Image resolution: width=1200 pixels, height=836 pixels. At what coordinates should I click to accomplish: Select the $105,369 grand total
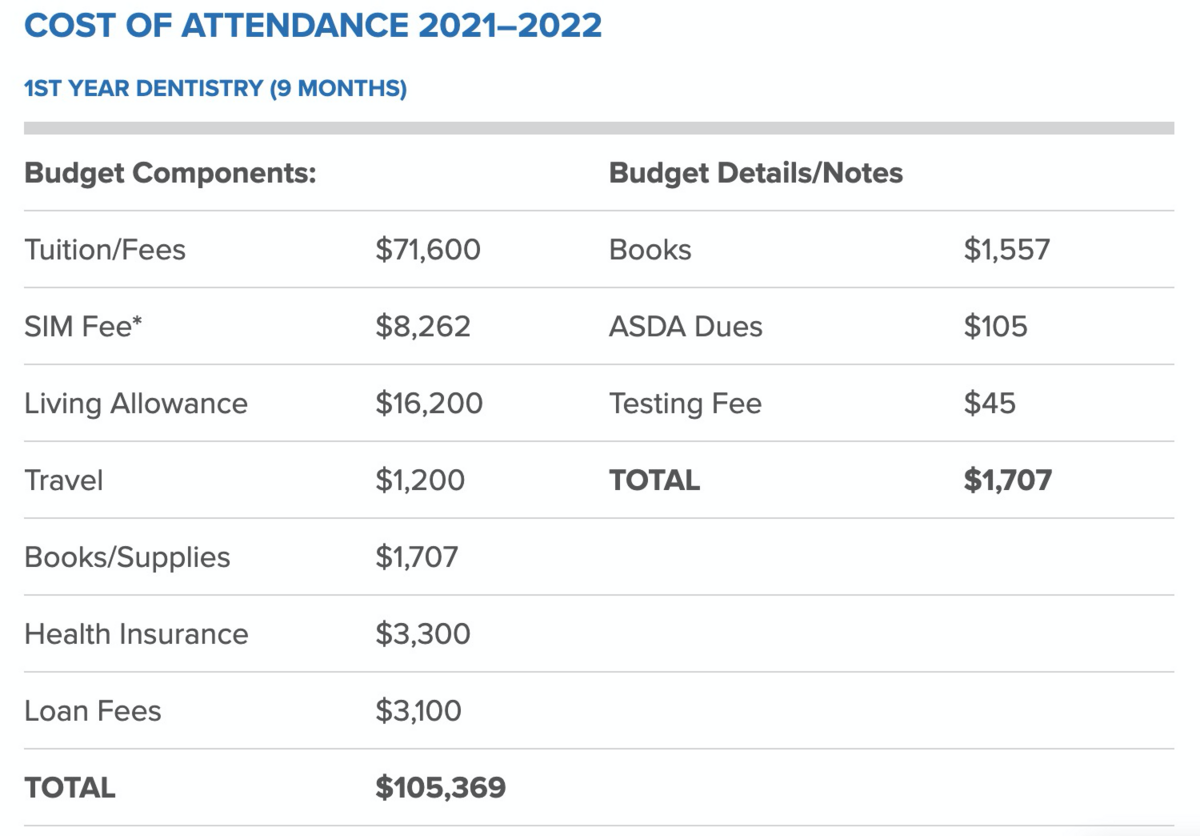(x=441, y=788)
